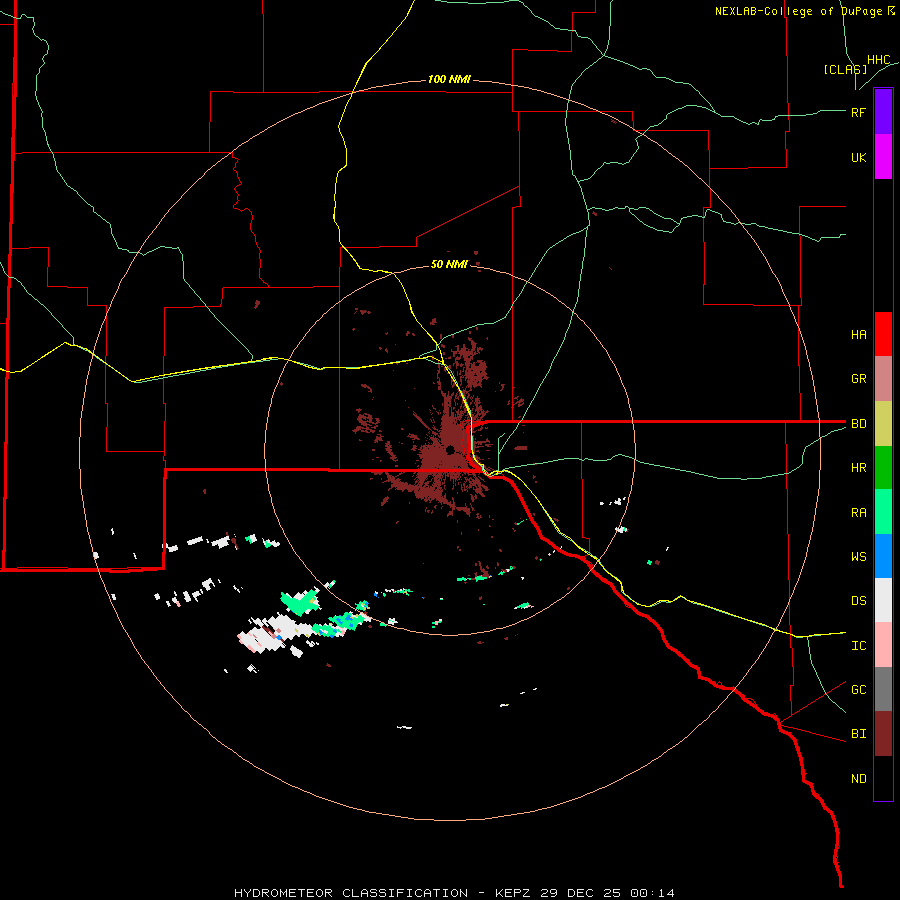Click the BI legend label
This screenshot has height=900, width=900.
pos(858,734)
